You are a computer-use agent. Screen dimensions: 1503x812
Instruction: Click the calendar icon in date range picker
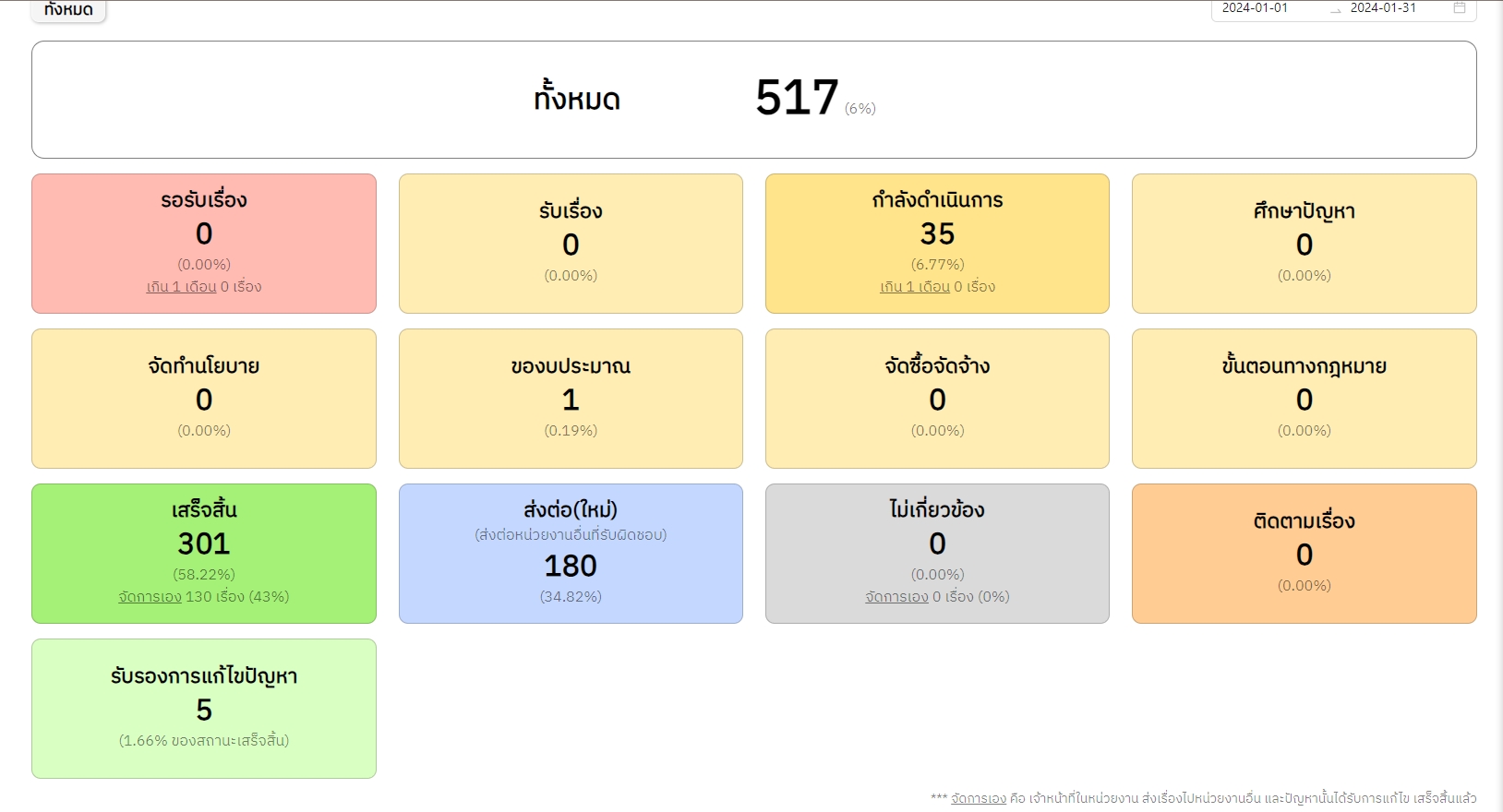click(x=1460, y=8)
